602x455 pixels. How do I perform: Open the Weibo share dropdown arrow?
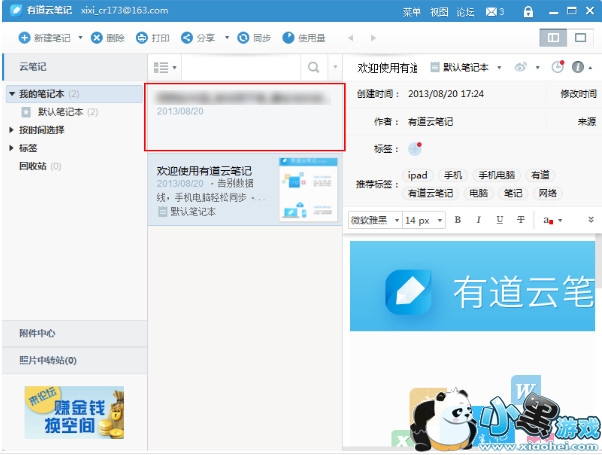coord(538,68)
